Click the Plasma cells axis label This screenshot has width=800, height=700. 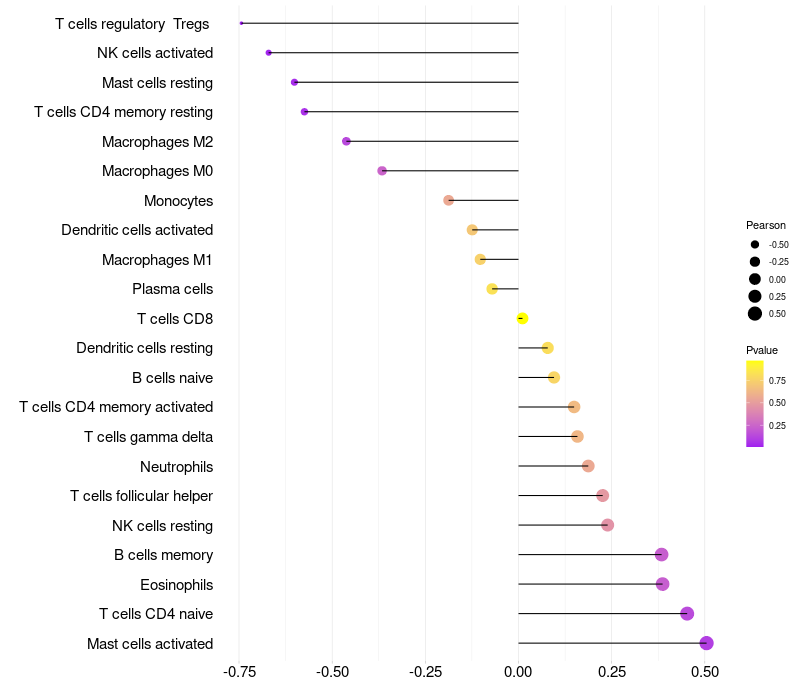point(172,289)
